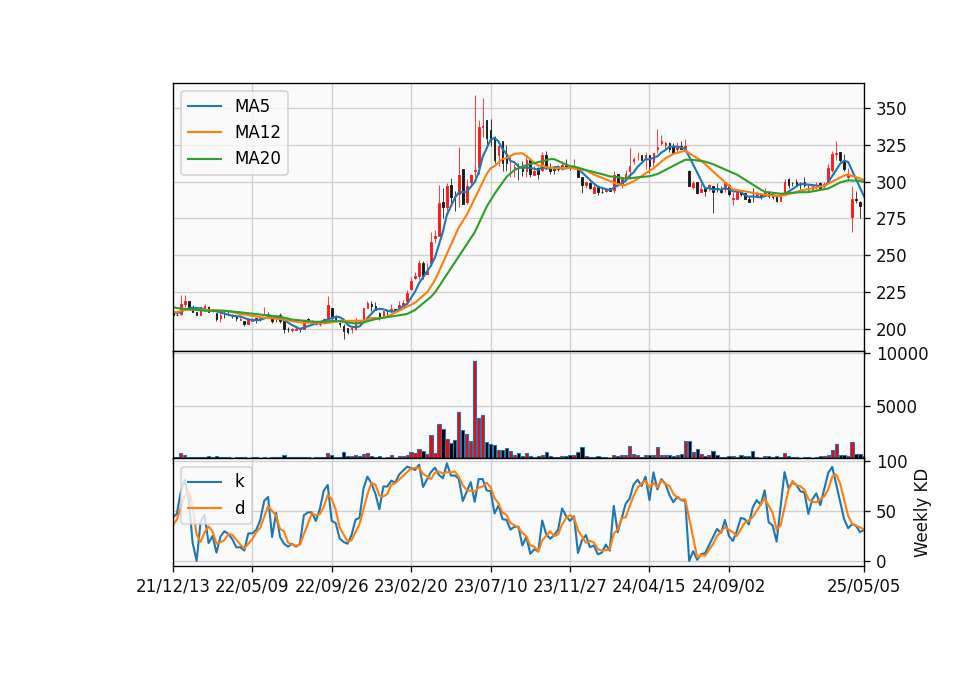
Task: Click the 225 price axis label
Action: [x=891, y=293]
